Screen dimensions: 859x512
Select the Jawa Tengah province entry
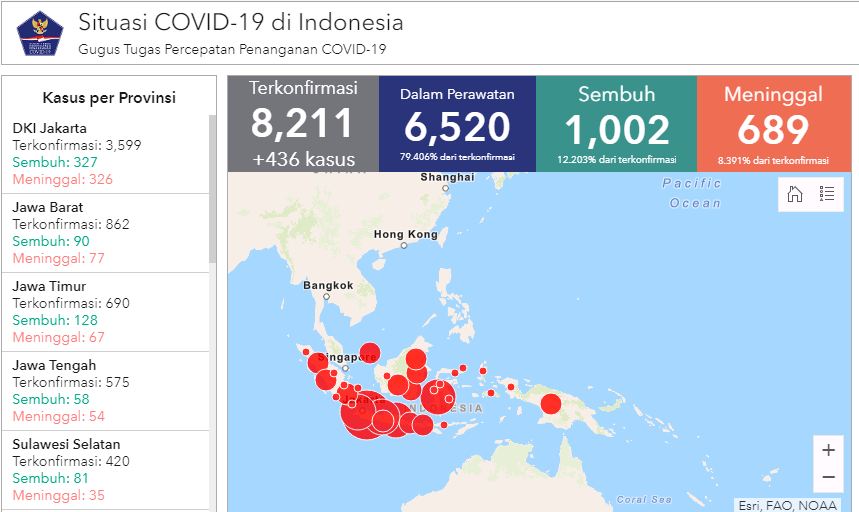pos(106,390)
